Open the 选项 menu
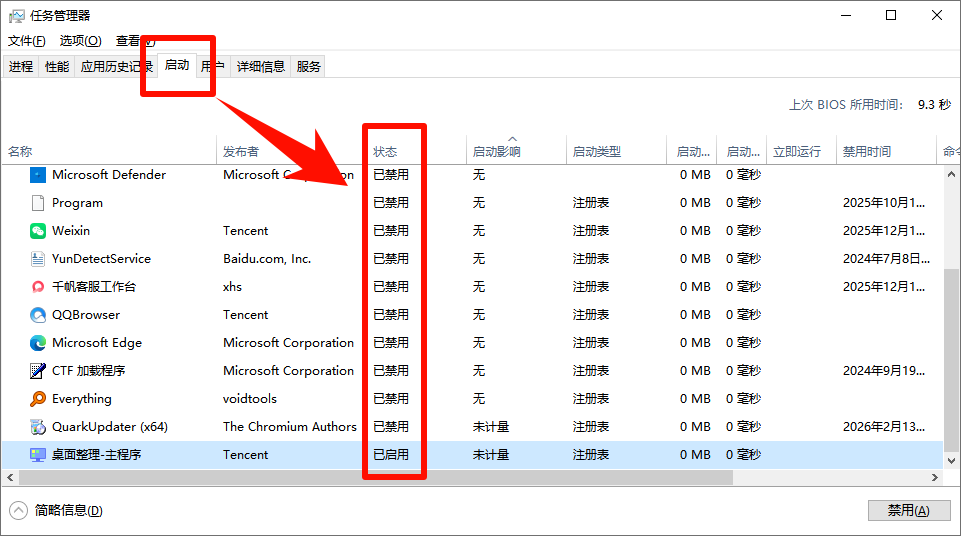The height and width of the screenshot is (536, 961). click(80, 41)
